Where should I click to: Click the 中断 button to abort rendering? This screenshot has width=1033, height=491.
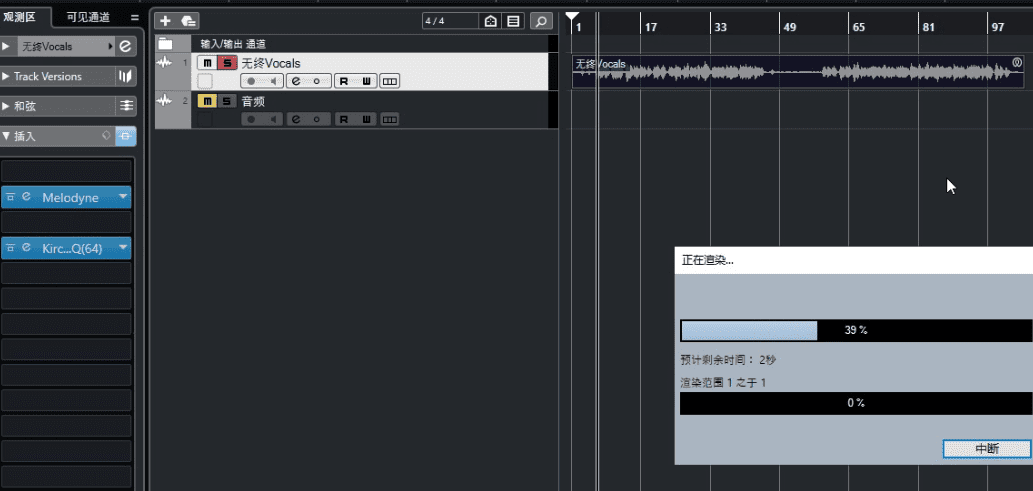pyautogui.click(x=986, y=449)
